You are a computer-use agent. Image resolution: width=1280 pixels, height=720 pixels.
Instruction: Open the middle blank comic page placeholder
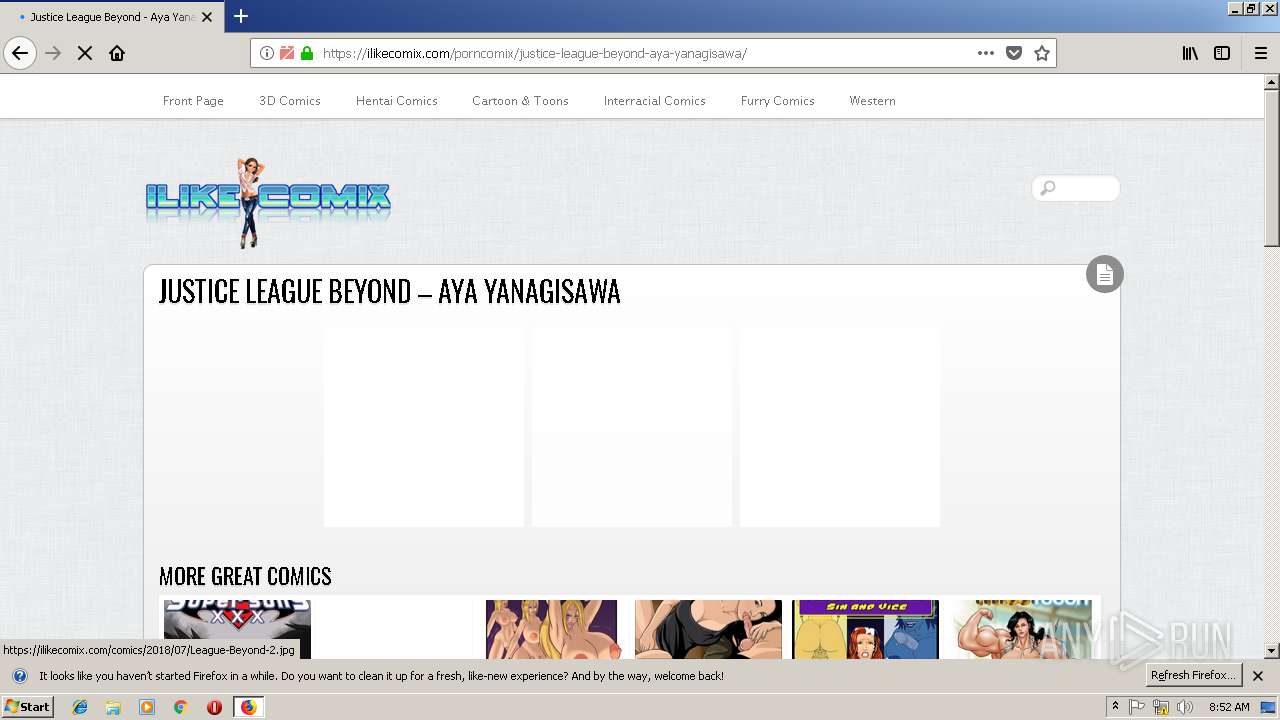pyautogui.click(x=632, y=427)
